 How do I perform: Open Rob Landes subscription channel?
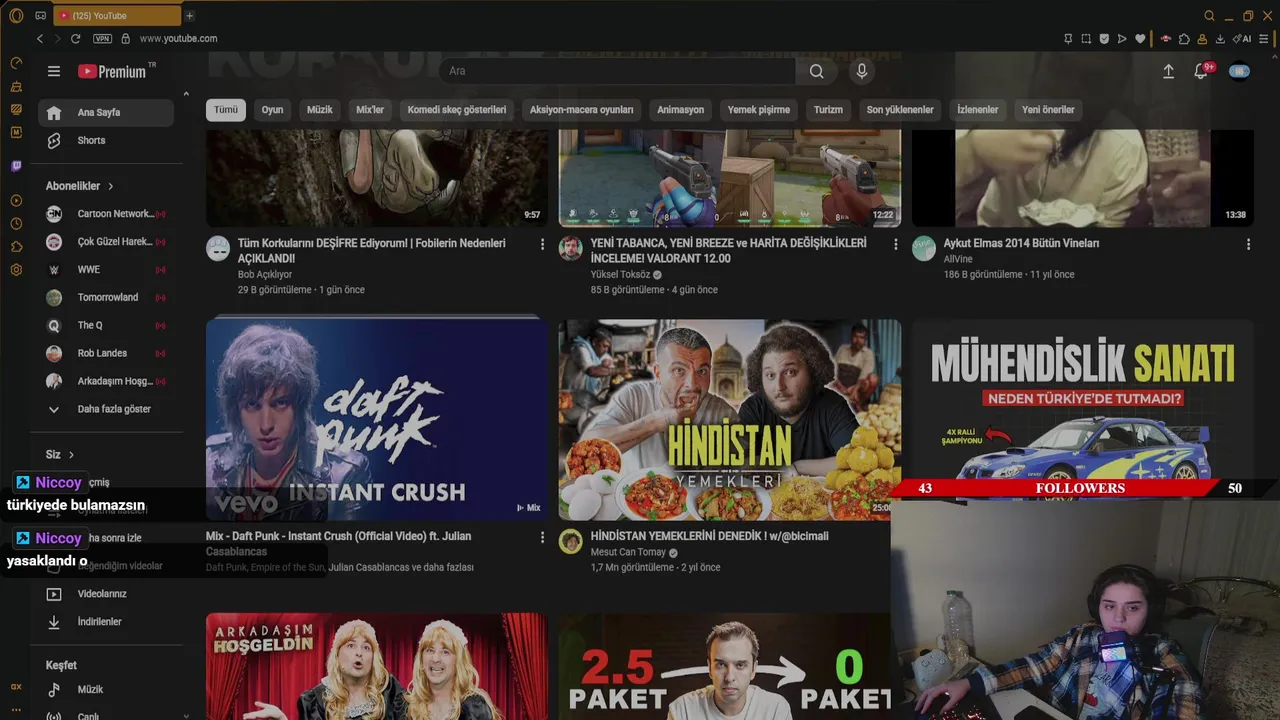coord(106,353)
